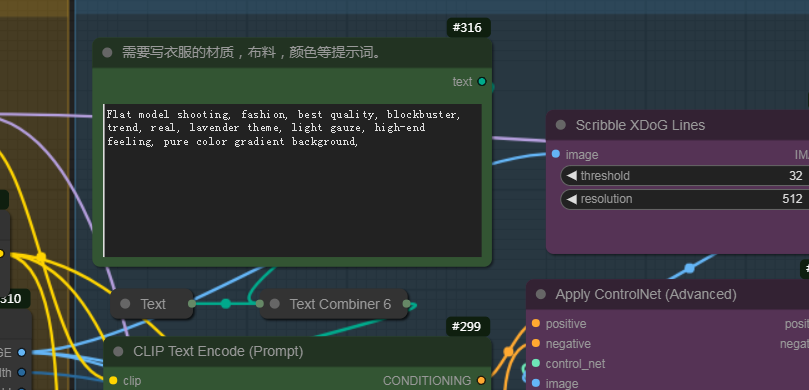Image resolution: width=809 pixels, height=390 pixels.
Task: Click the resolution value 512 field
Action: pyautogui.click(x=792, y=199)
